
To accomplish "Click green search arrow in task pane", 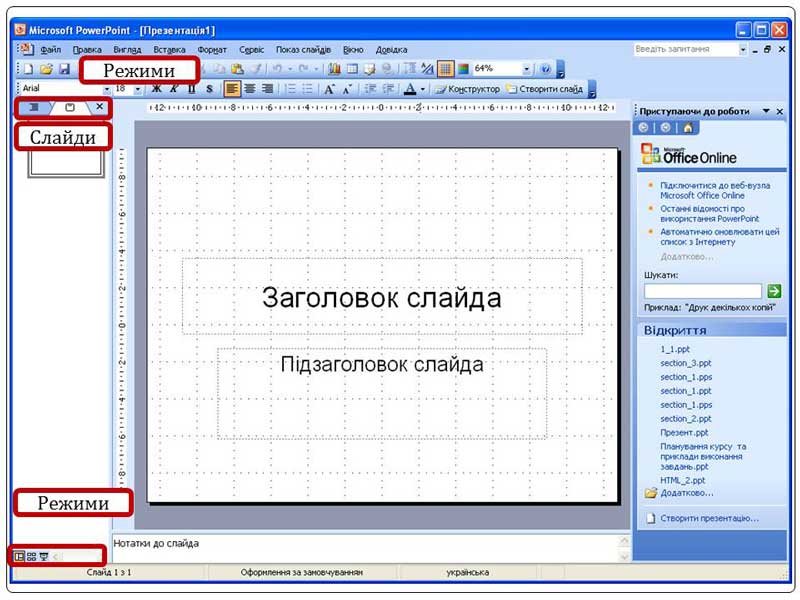I will pos(775,291).
